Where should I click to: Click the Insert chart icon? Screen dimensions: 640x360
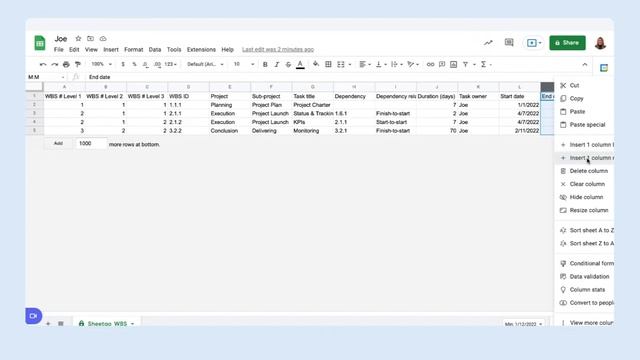pyautogui.click(x=453, y=64)
